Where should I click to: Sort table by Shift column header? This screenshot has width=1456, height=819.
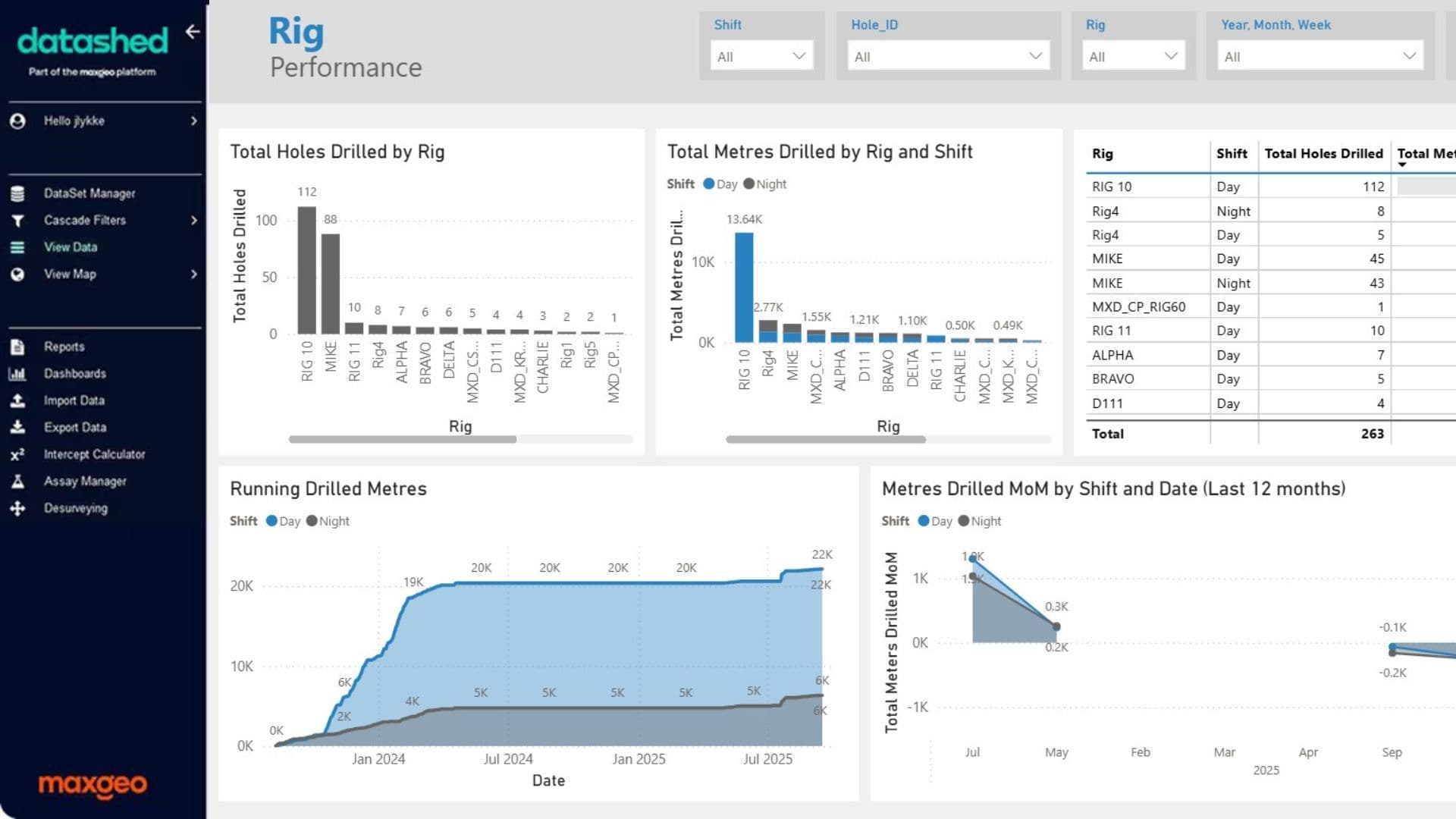1232,154
